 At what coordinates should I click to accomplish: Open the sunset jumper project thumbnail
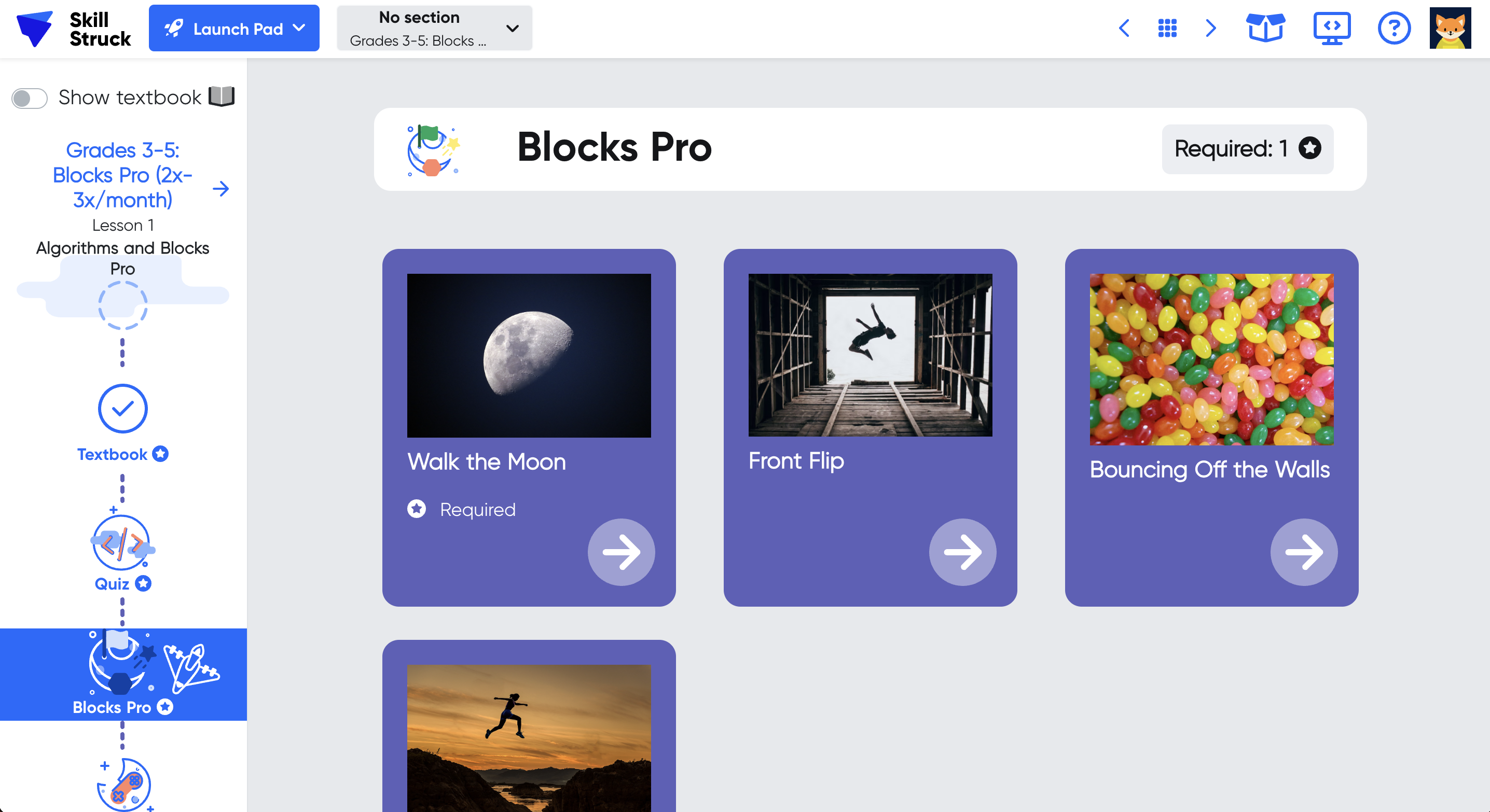point(529,738)
